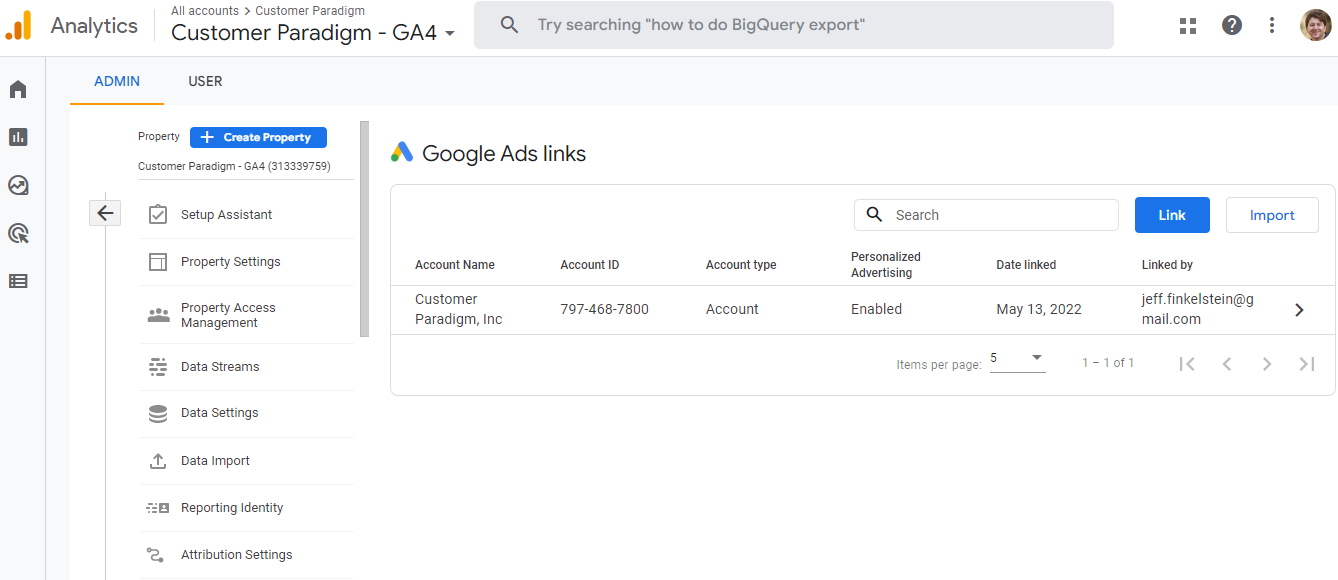
Task: Click the Personalized Advertising Enabled status
Action: tap(876, 308)
